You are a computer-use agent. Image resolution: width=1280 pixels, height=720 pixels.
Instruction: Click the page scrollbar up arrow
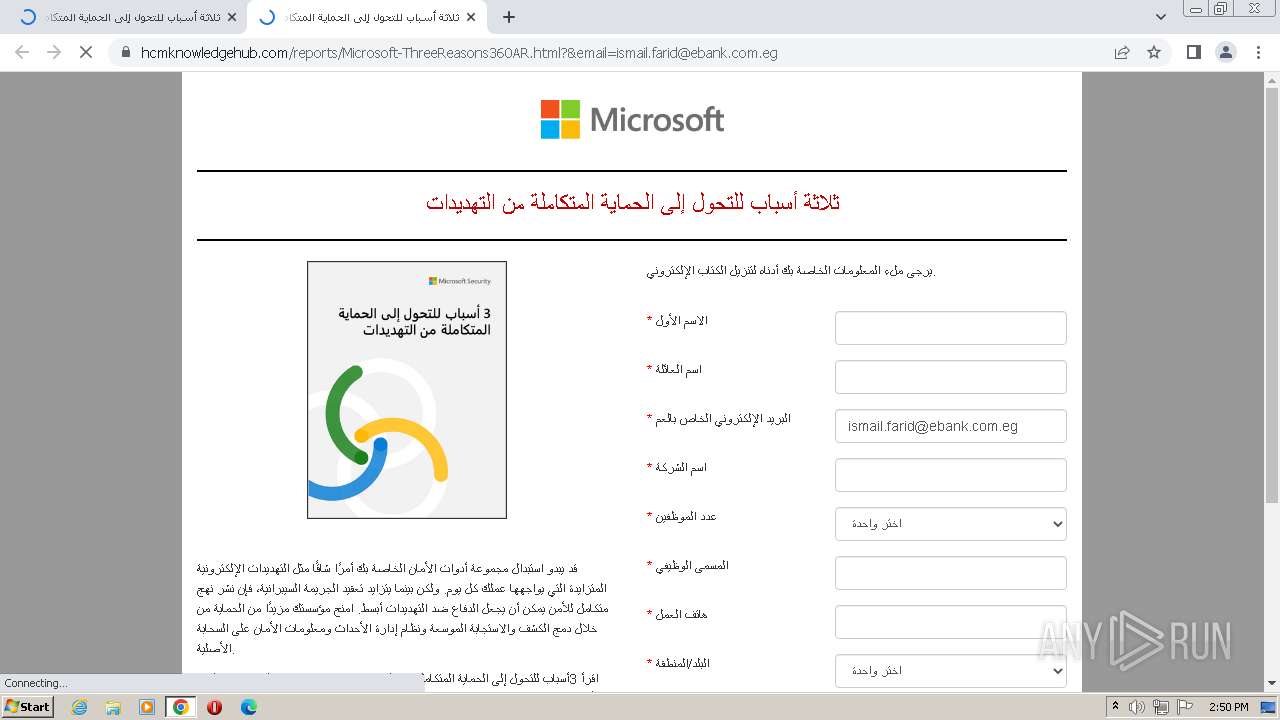tap(1272, 80)
